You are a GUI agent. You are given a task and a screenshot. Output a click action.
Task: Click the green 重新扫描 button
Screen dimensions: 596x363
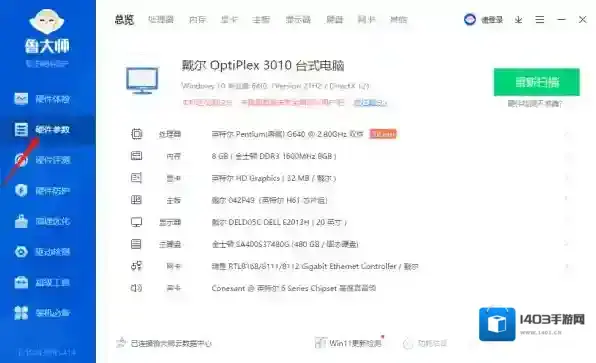click(537, 82)
